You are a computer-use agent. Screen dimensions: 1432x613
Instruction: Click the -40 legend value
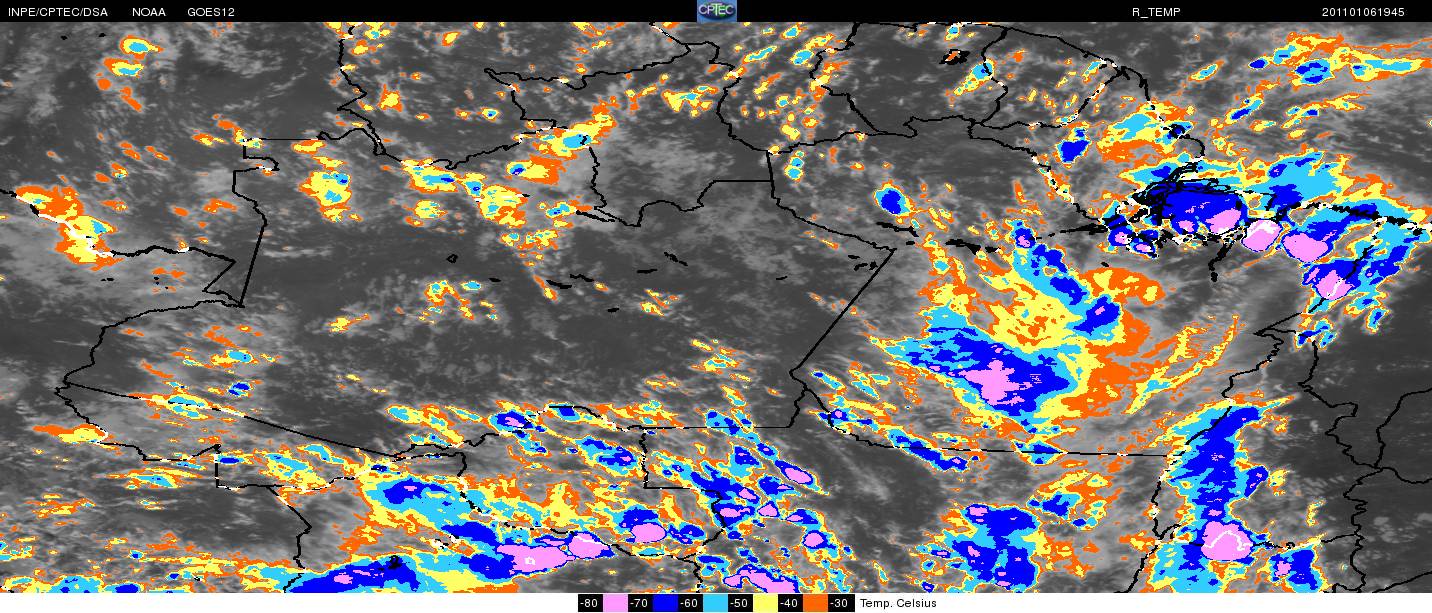coord(790,603)
